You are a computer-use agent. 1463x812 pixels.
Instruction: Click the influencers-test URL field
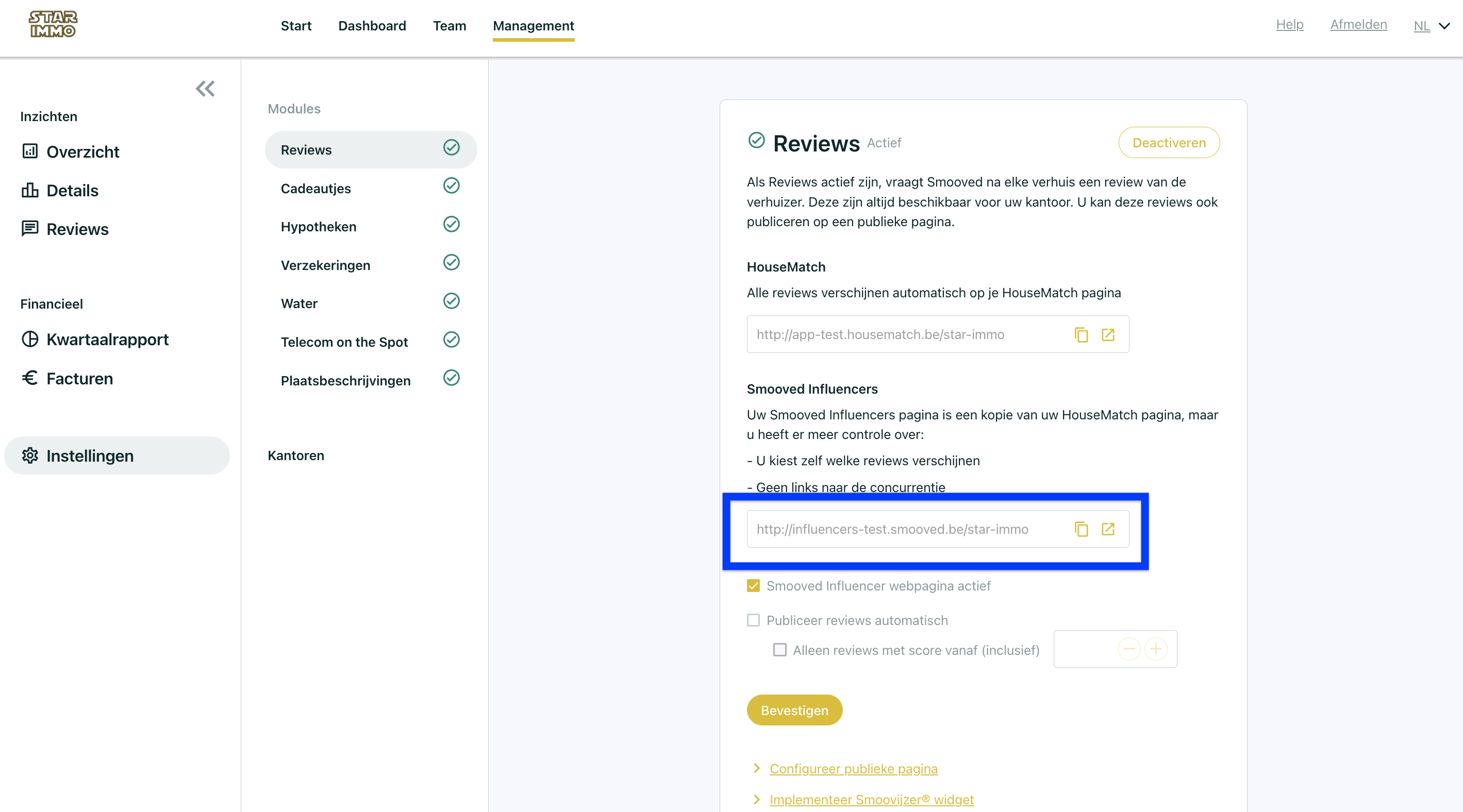(938, 530)
